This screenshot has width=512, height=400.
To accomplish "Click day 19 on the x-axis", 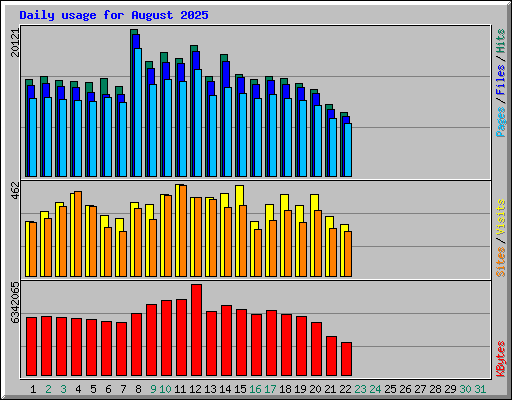I will point(300,389).
